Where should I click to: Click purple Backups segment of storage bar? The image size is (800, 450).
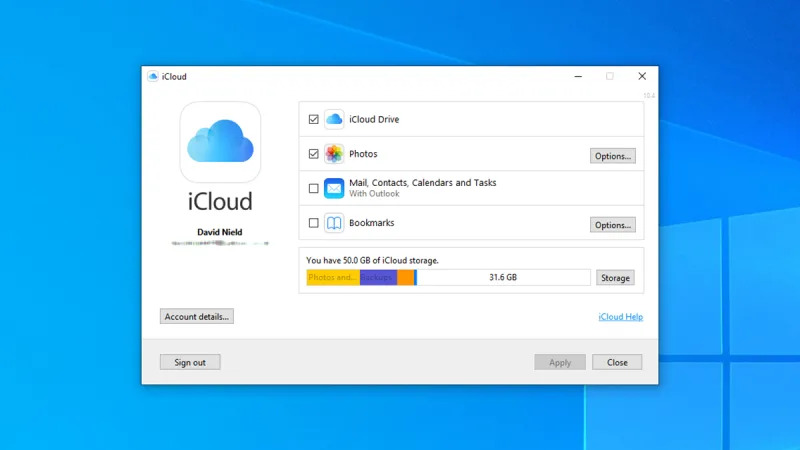coord(379,278)
